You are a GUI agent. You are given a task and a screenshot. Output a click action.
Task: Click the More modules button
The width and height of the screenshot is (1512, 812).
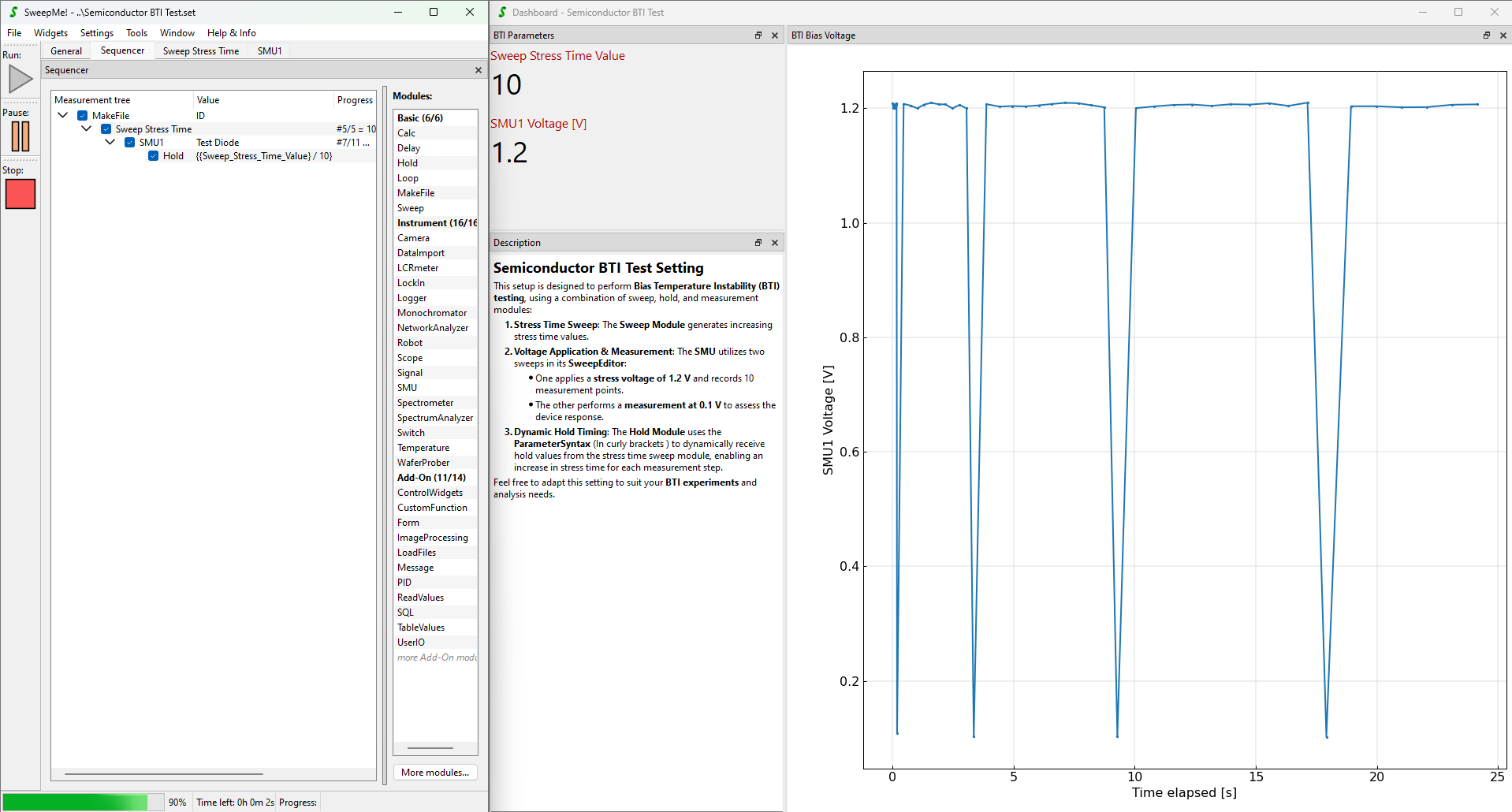[x=435, y=773]
